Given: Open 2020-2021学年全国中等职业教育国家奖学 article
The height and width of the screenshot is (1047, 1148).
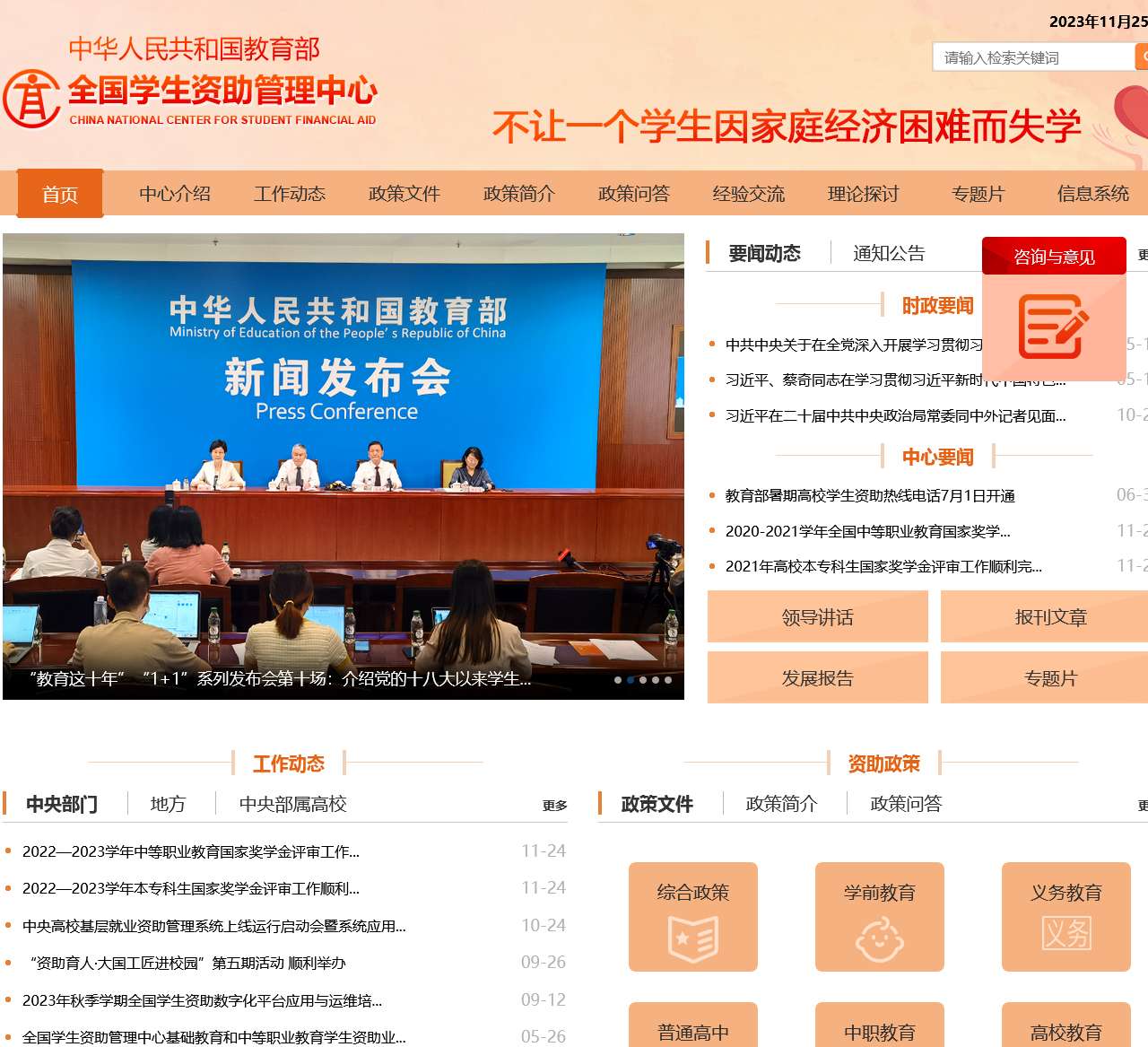Looking at the screenshot, I should (x=867, y=531).
